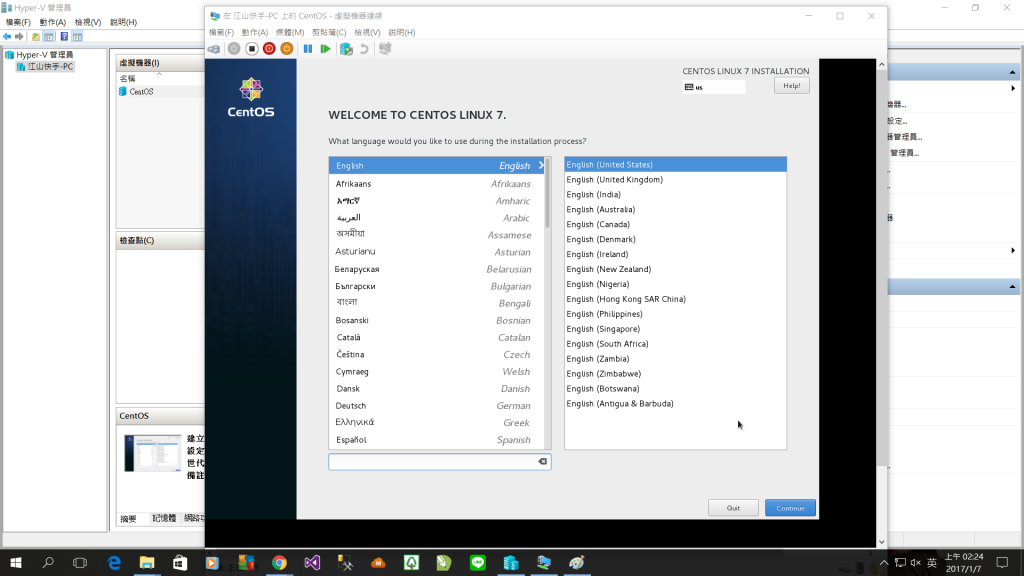Click the green Reset play icon

tap(325, 49)
